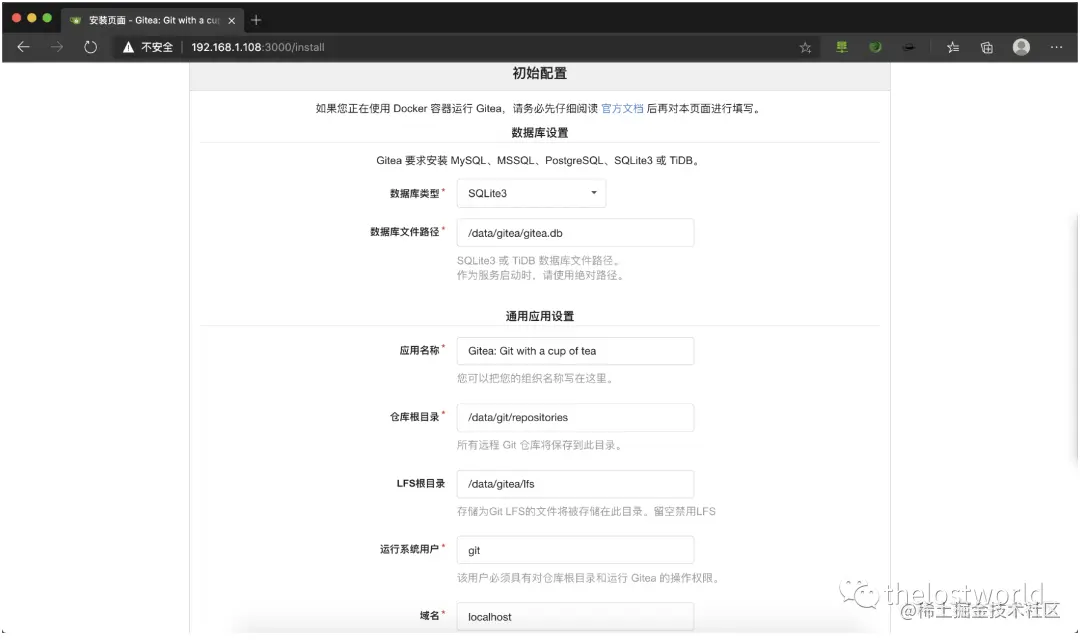
Task: Click the 运行系统用户 git field
Action: coord(575,549)
